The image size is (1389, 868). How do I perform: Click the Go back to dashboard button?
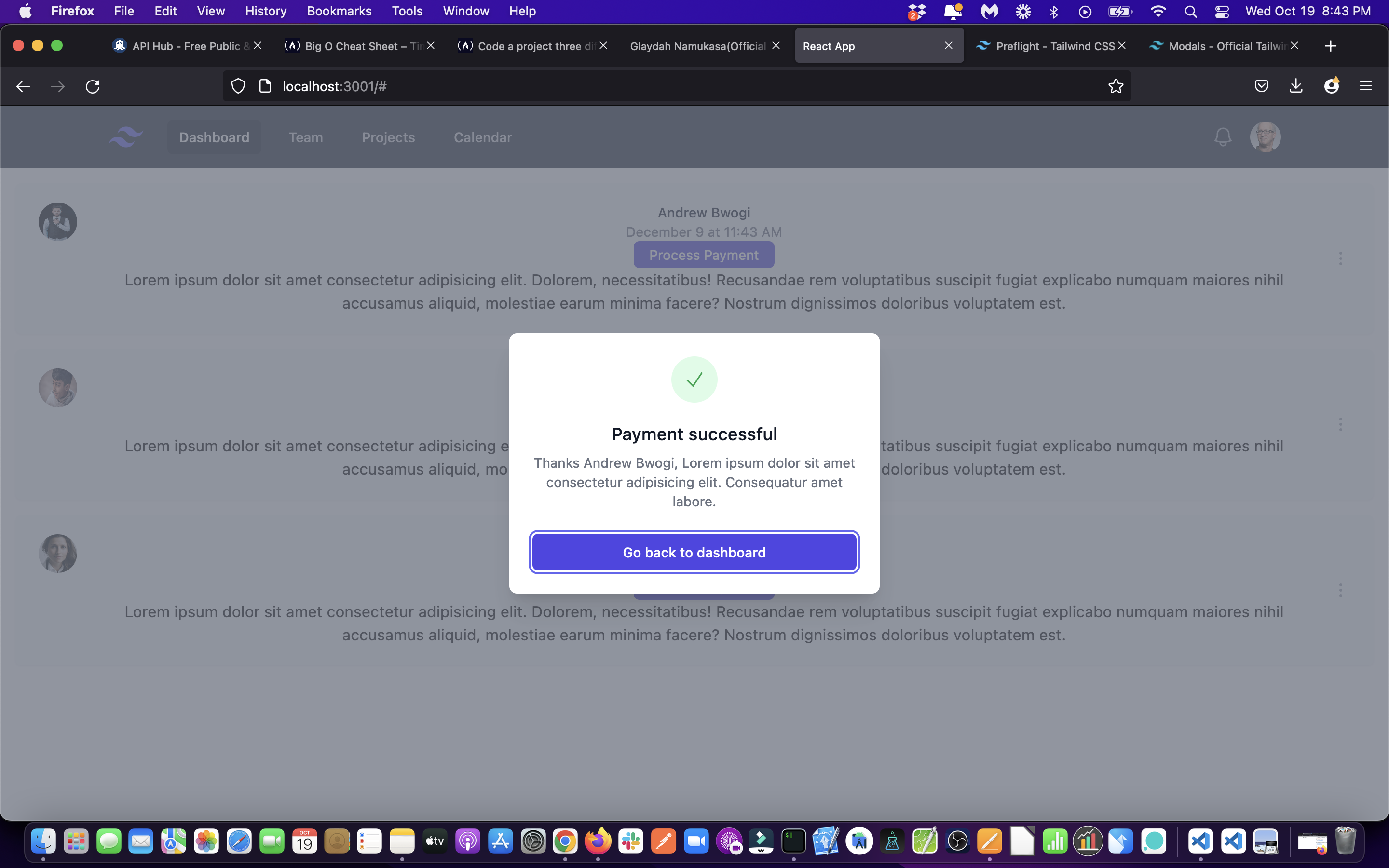694,552
